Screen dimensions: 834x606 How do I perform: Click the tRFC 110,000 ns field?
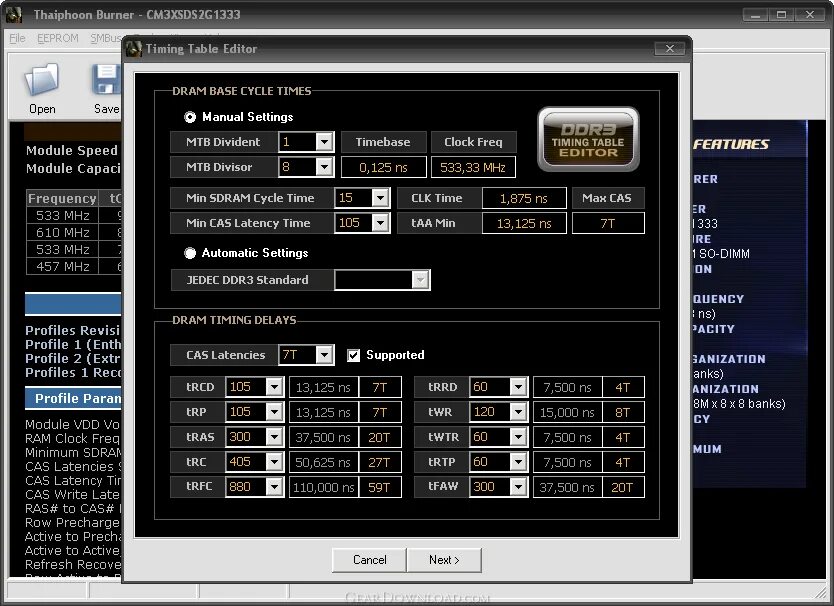[323, 487]
